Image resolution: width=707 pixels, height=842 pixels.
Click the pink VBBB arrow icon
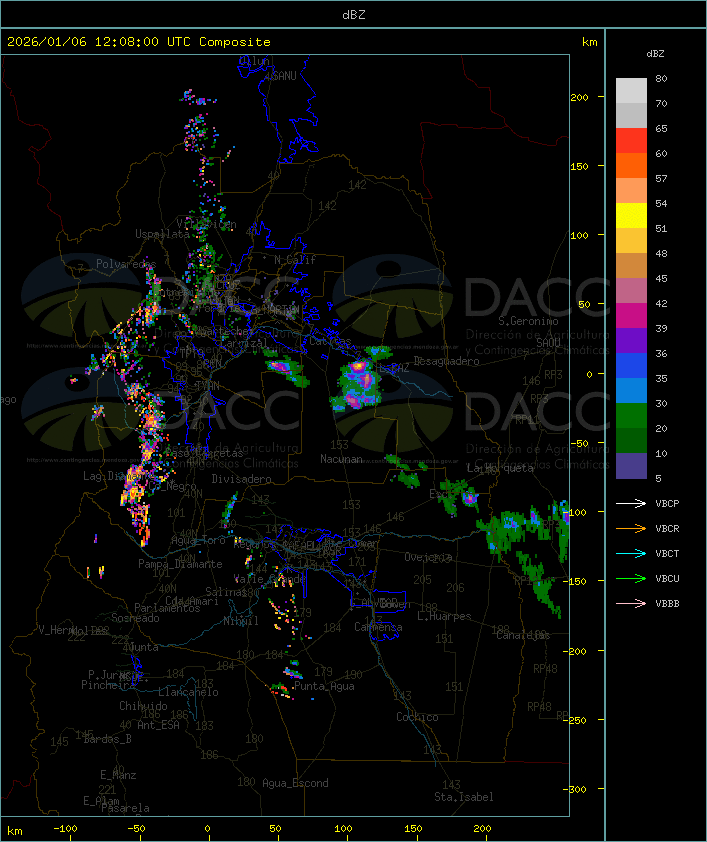[631, 604]
